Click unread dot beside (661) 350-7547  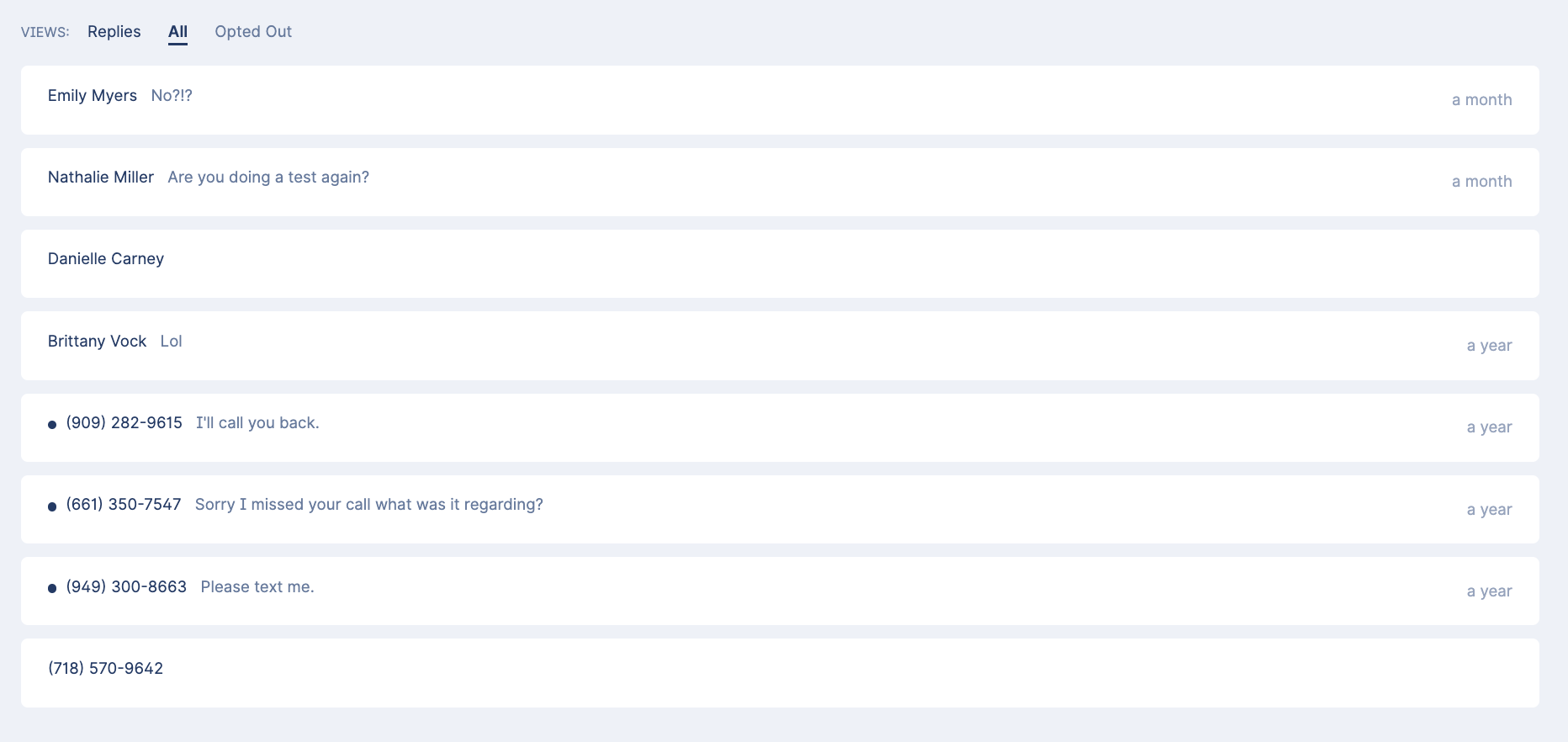click(52, 506)
